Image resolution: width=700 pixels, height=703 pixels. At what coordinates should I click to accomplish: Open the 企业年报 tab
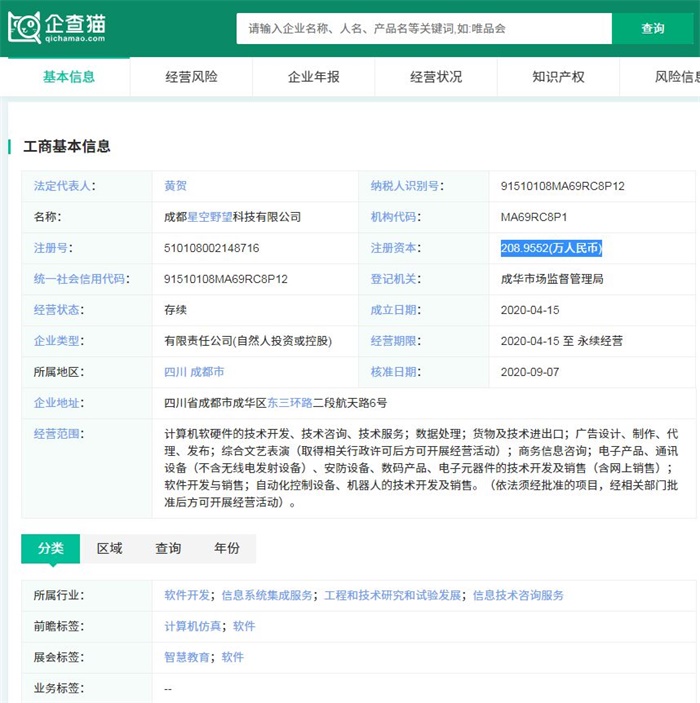point(313,77)
